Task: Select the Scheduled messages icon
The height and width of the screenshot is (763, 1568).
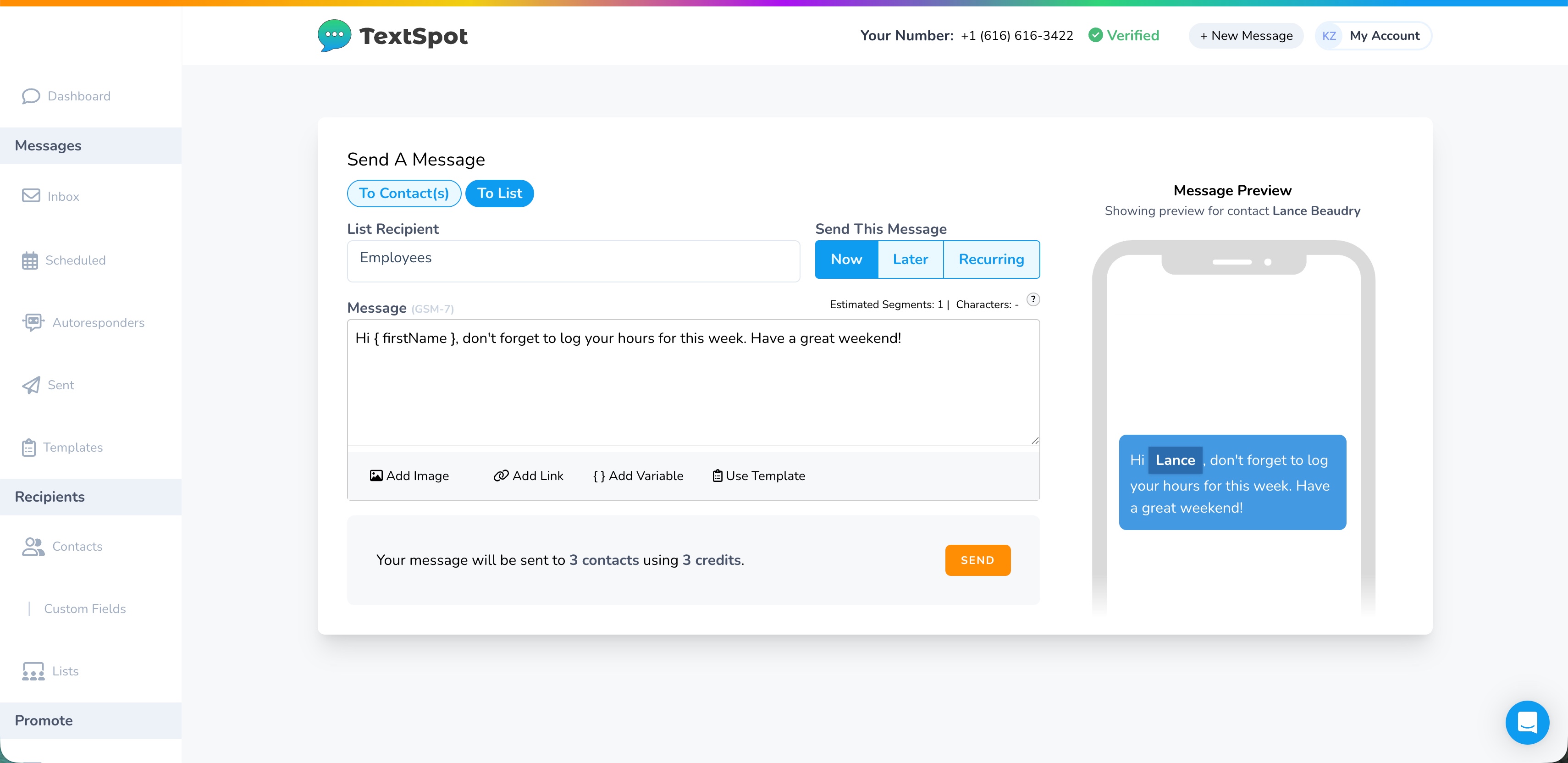Action: pyautogui.click(x=31, y=260)
